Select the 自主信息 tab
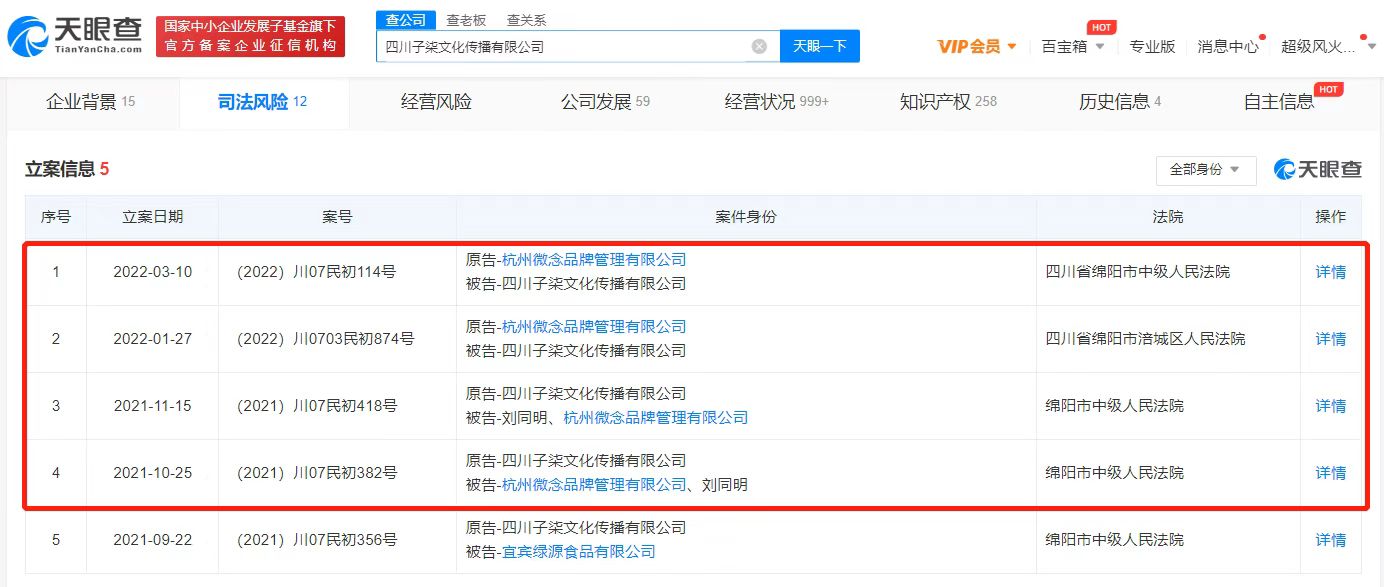 (1279, 102)
